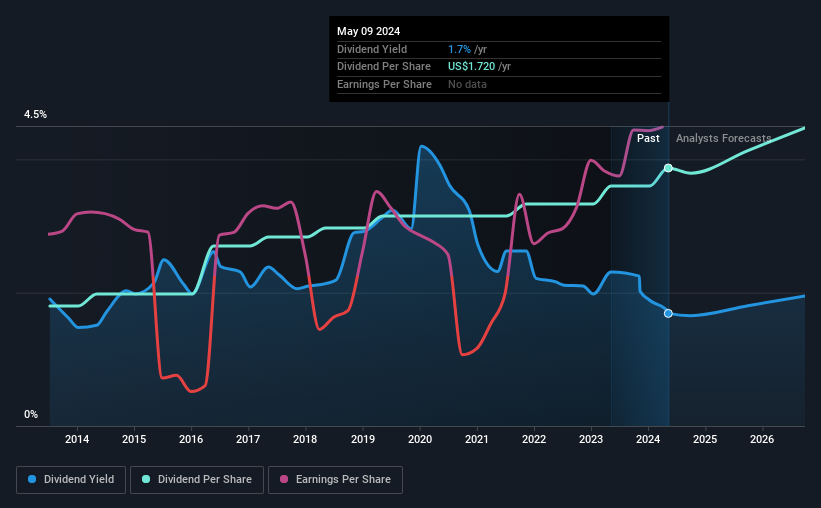The width and height of the screenshot is (821, 508).
Task: Toggle the Earnings Per Share legend series
Action: pyautogui.click(x=335, y=480)
